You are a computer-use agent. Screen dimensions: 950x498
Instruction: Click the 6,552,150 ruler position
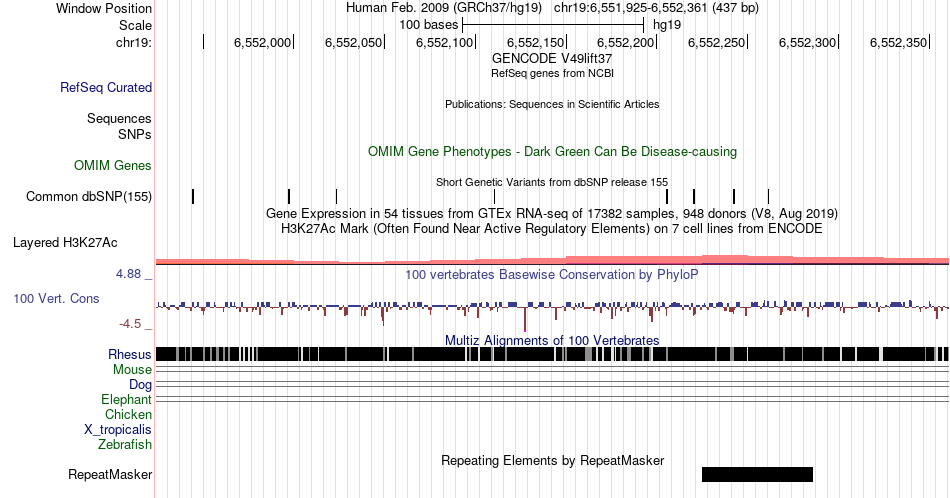pos(535,42)
